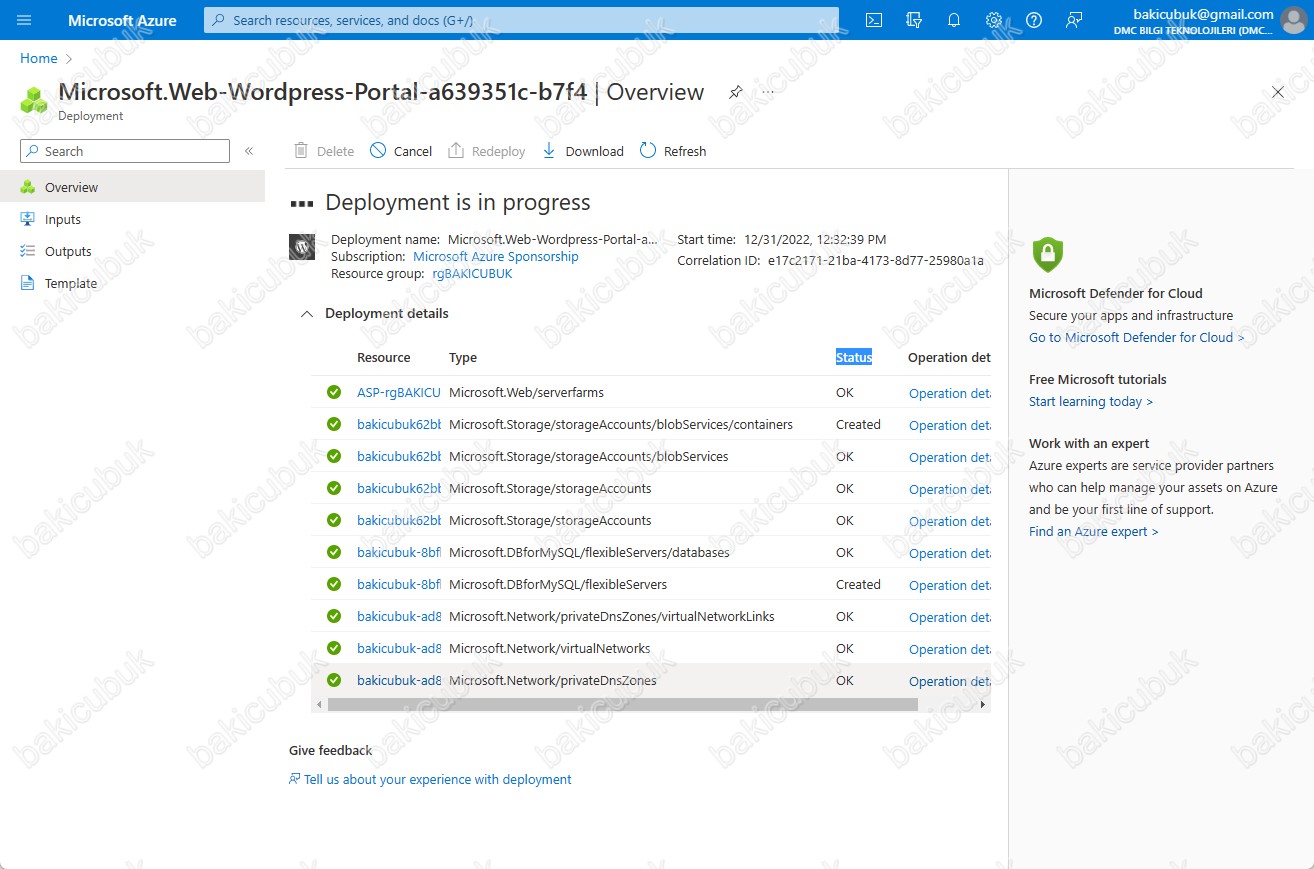Refresh the deployment overview

pos(672,151)
